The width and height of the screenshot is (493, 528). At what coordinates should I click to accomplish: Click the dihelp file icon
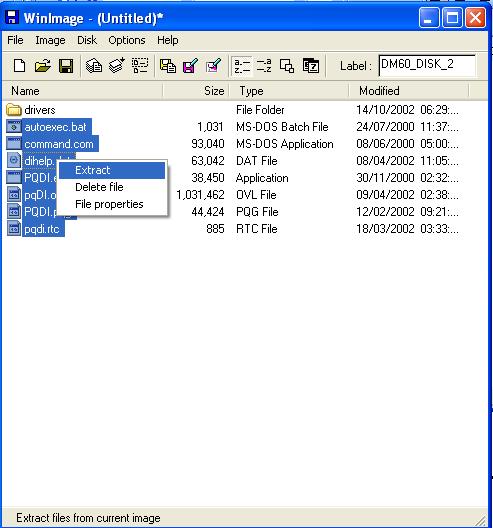(x=14, y=161)
